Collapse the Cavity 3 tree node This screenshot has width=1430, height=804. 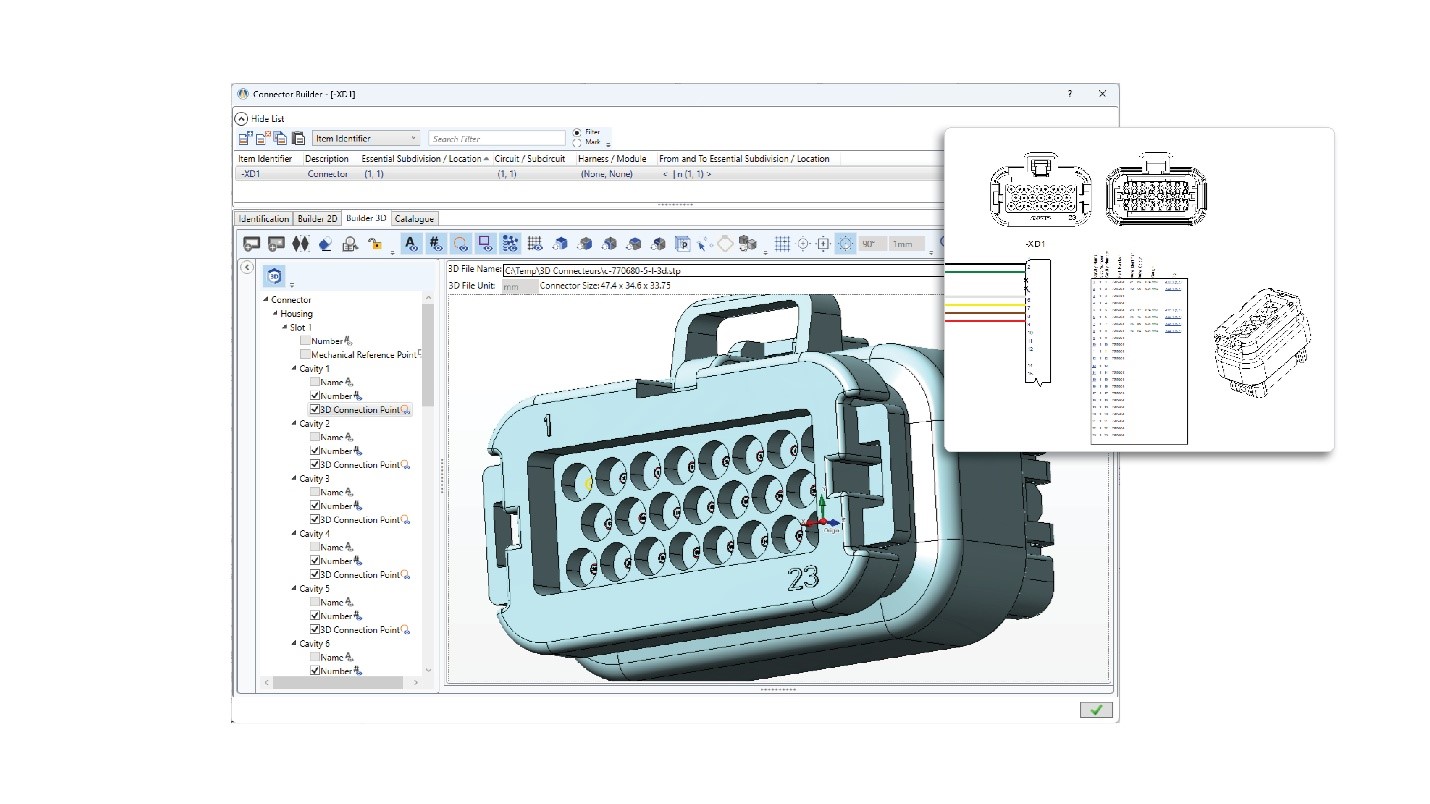(x=294, y=479)
